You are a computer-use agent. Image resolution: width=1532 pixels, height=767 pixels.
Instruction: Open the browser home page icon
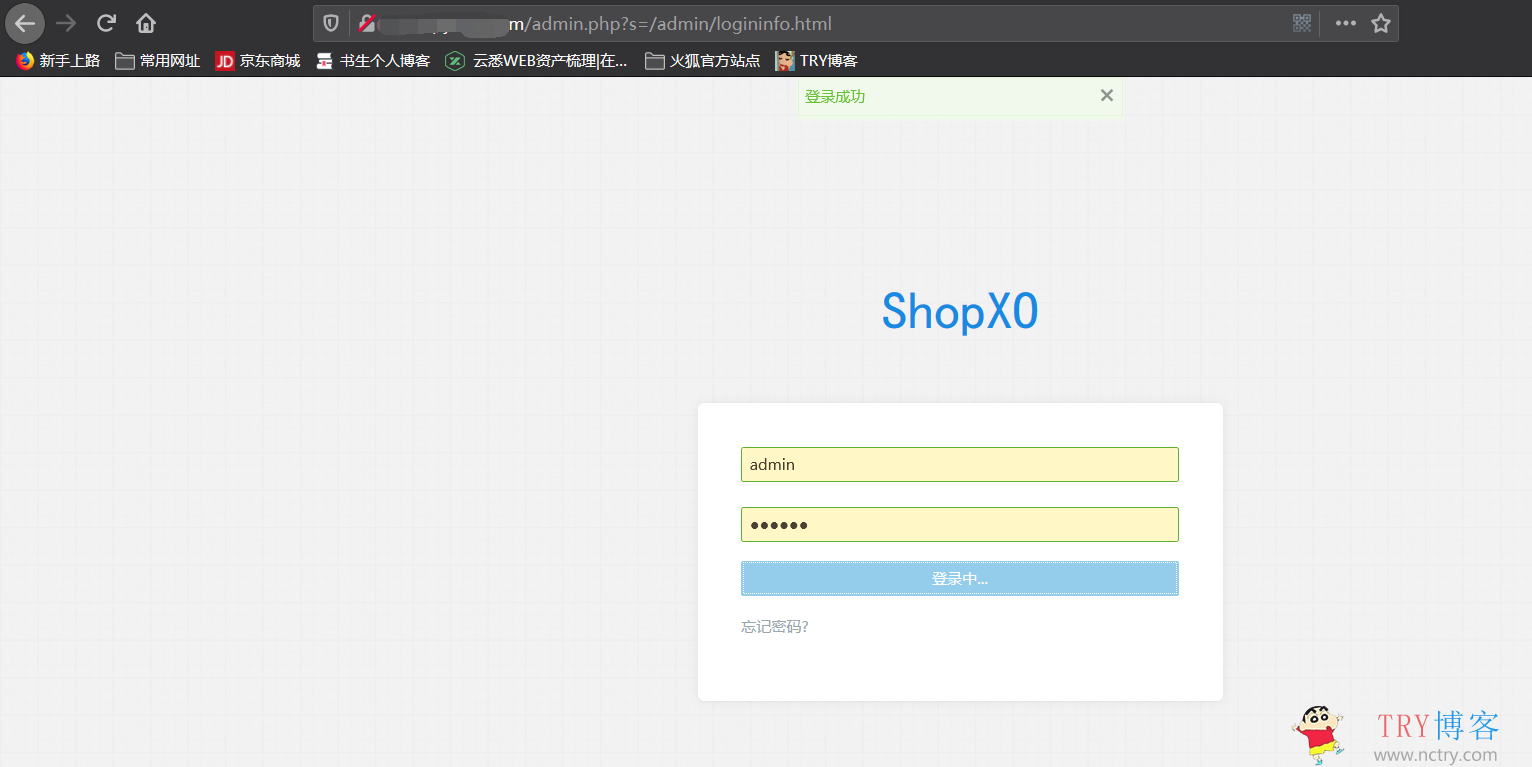coord(146,23)
